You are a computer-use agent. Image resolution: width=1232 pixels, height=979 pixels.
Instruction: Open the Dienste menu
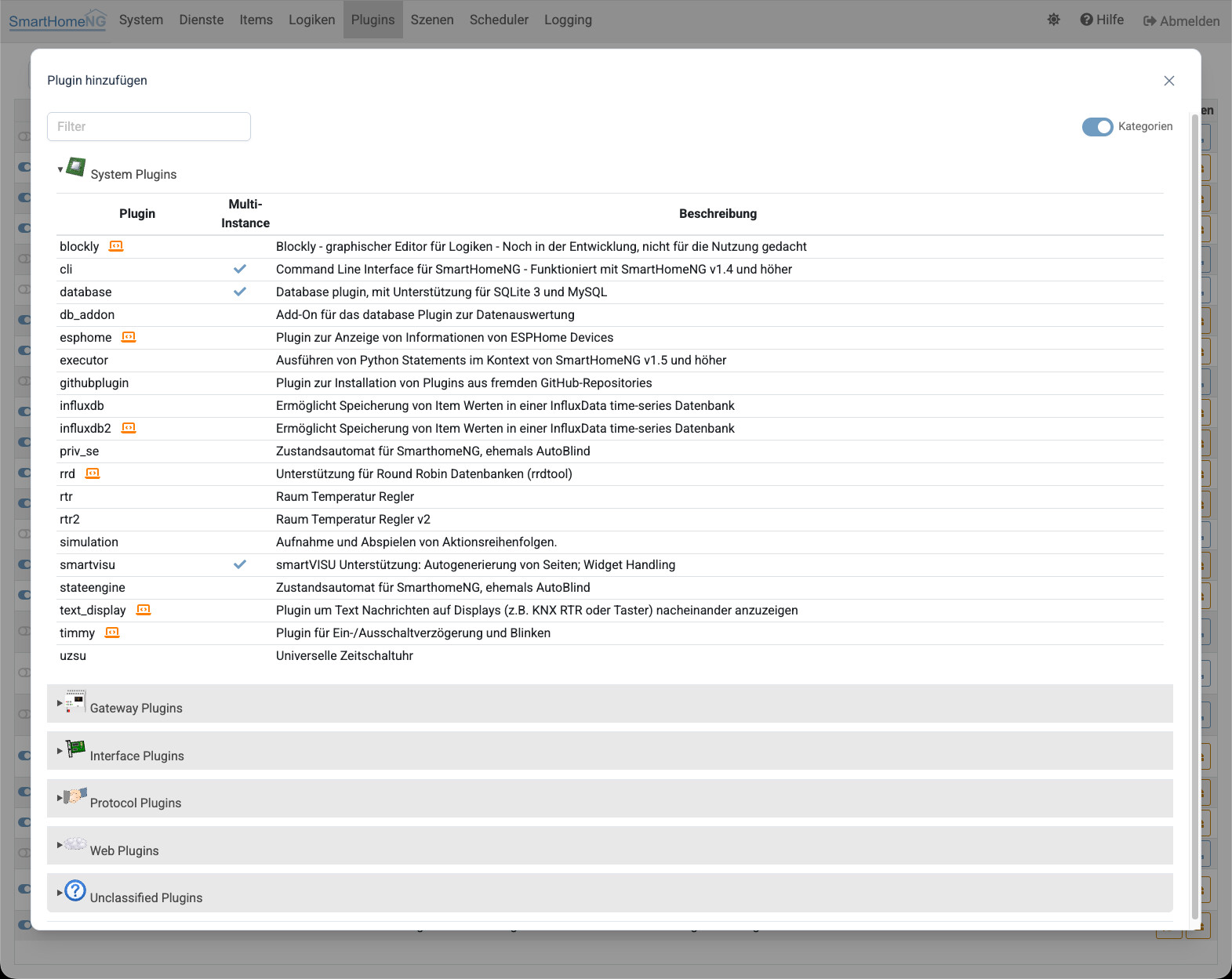point(202,20)
